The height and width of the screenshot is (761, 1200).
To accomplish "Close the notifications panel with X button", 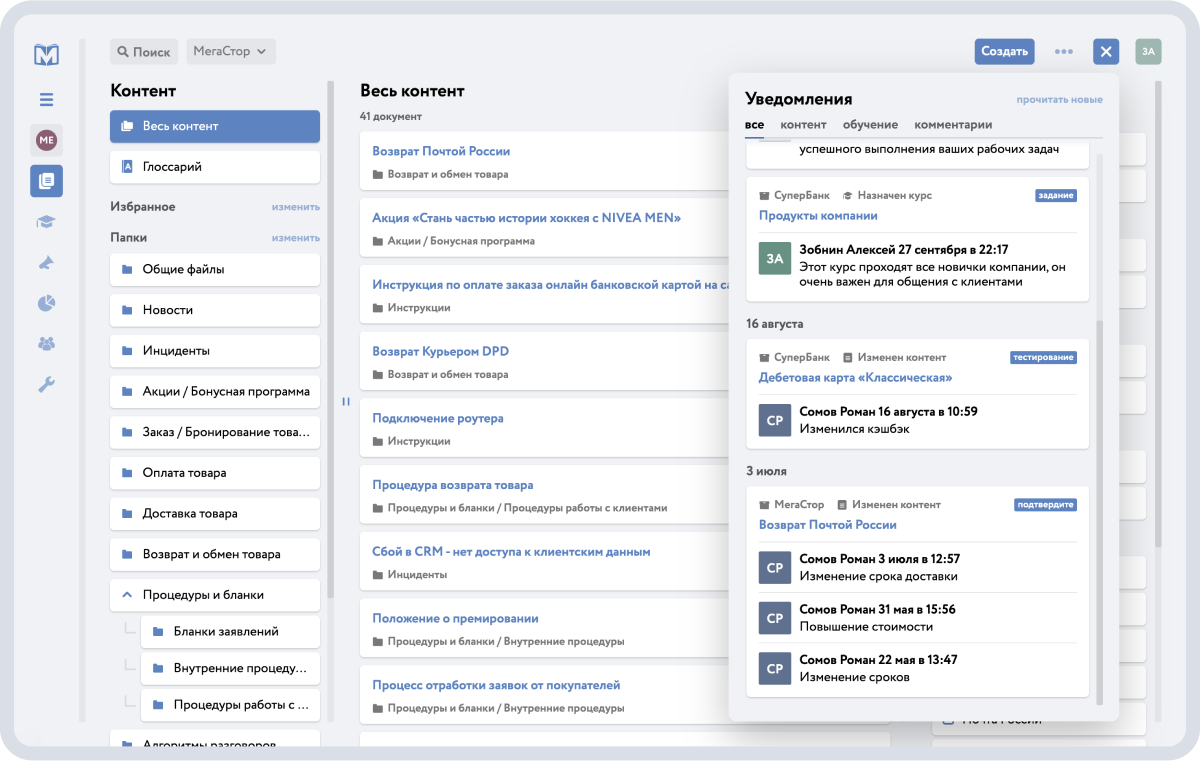I will coord(1106,51).
